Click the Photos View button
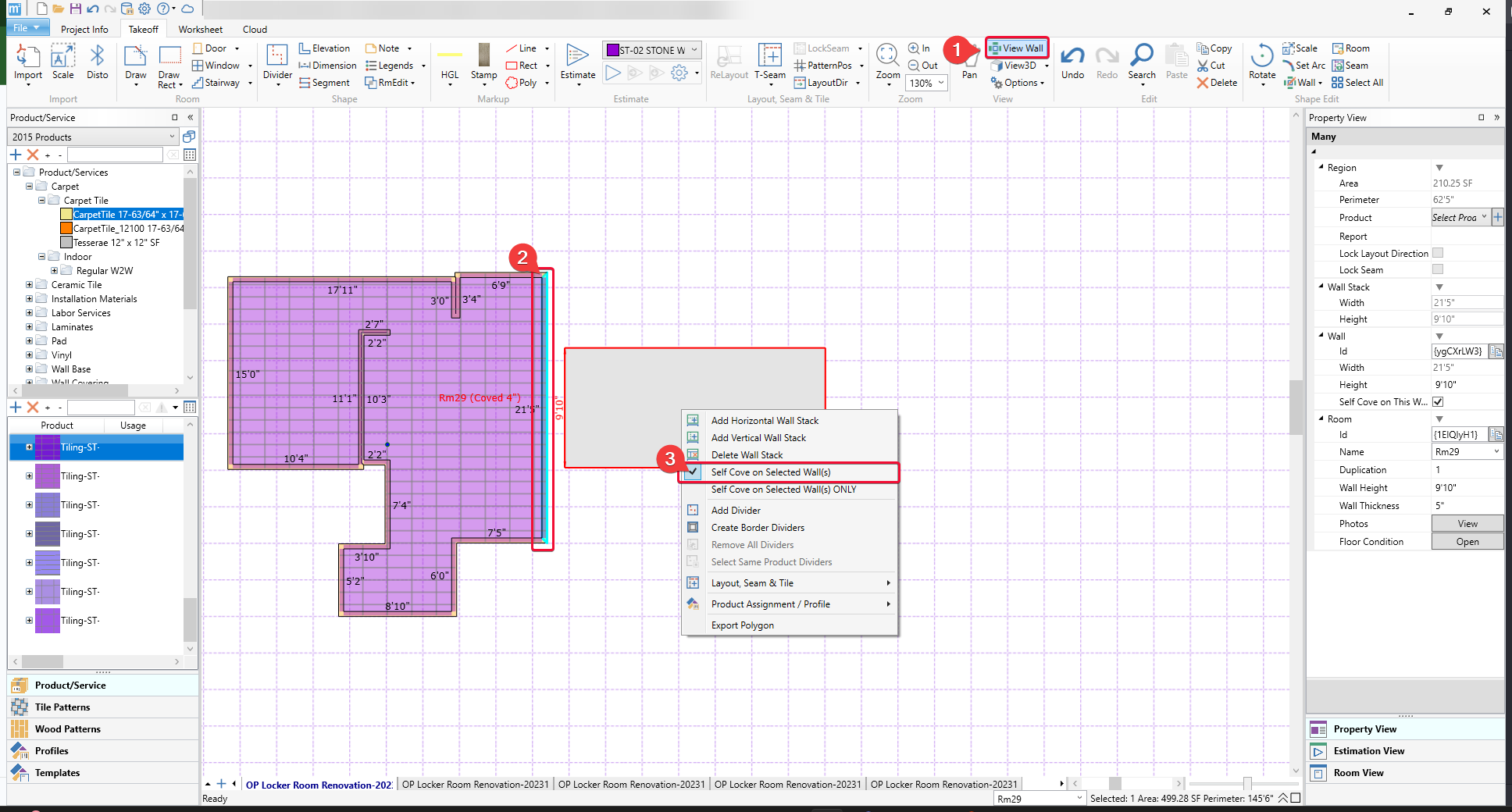The height and width of the screenshot is (812, 1512). [x=1467, y=524]
